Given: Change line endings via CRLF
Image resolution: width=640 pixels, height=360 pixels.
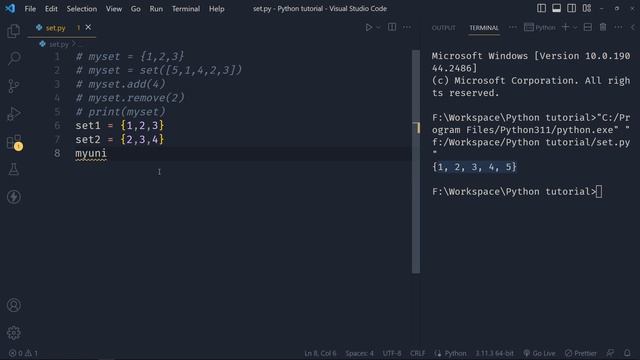Looking at the screenshot, I should click(418, 353).
